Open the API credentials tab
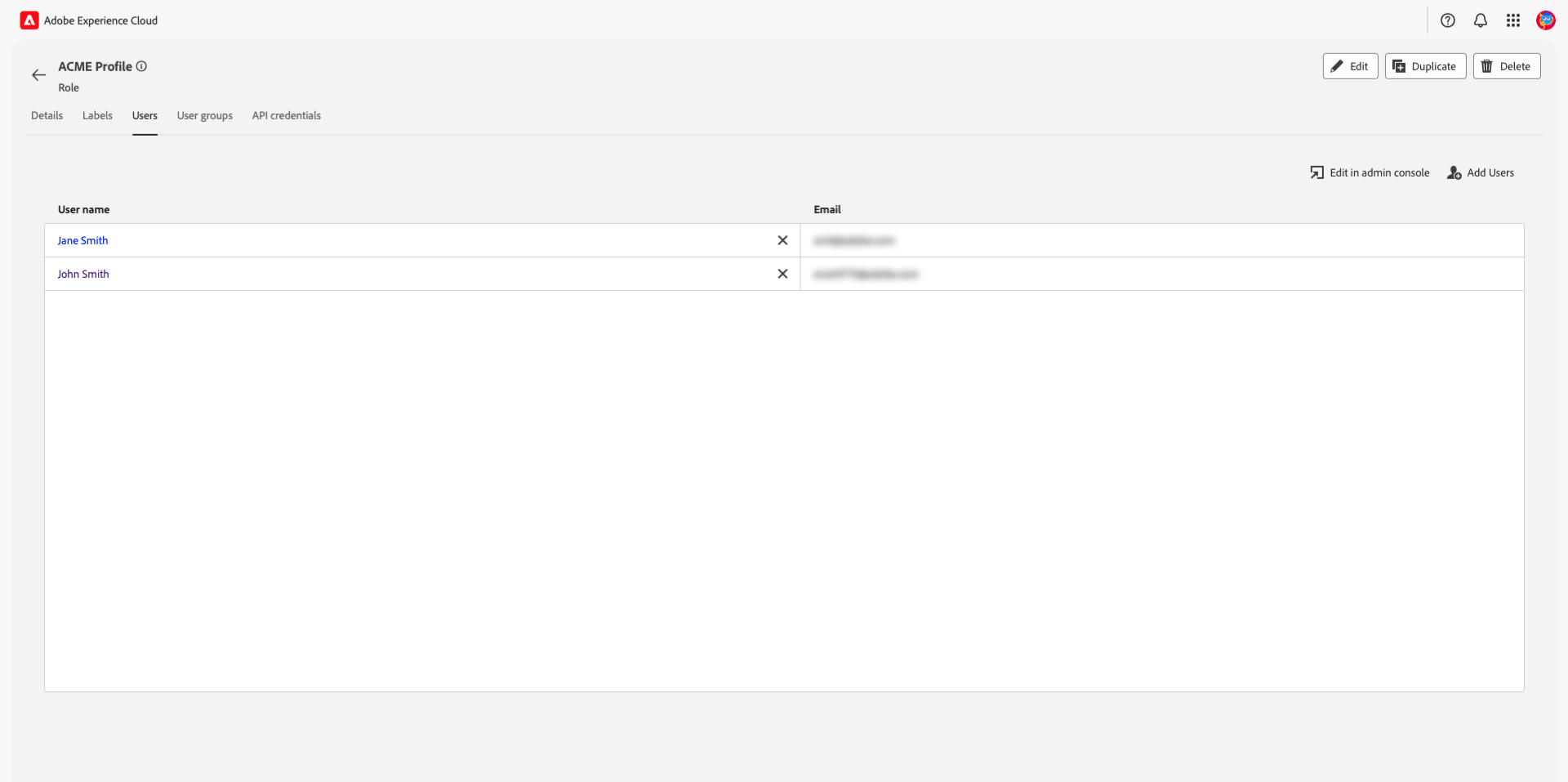The height and width of the screenshot is (782, 1568). [x=286, y=115]
